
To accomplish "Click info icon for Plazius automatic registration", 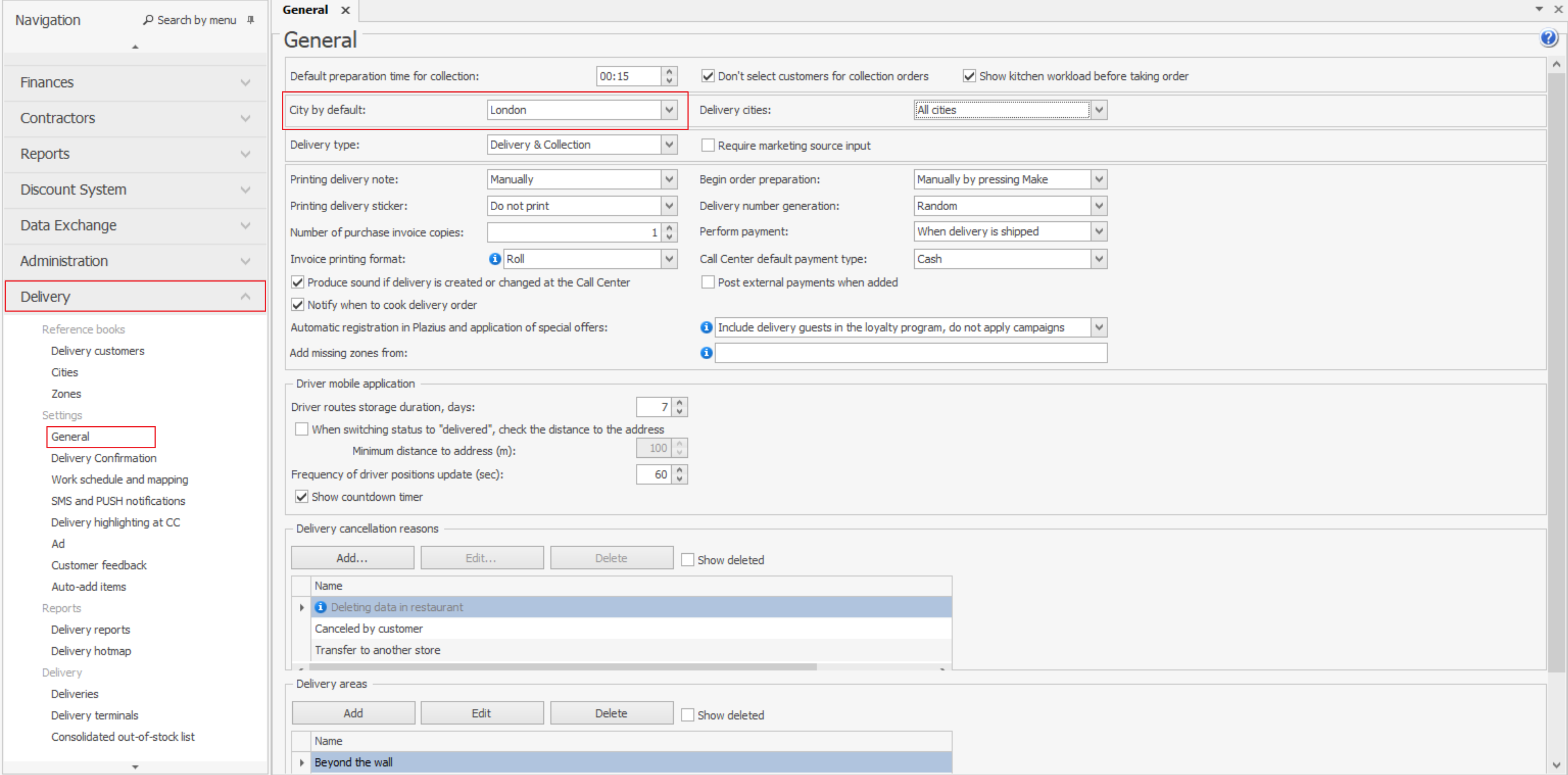I will (x=706, y=327).
